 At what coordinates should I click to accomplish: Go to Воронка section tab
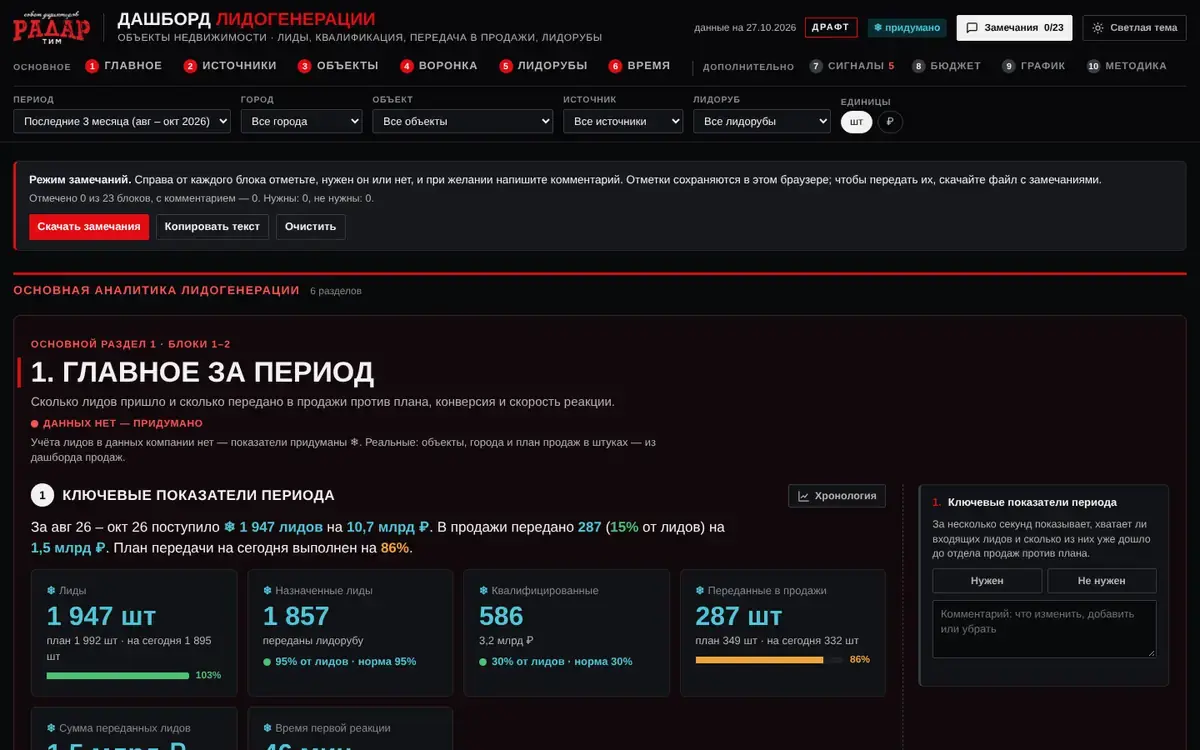click(x=439, y=66)
